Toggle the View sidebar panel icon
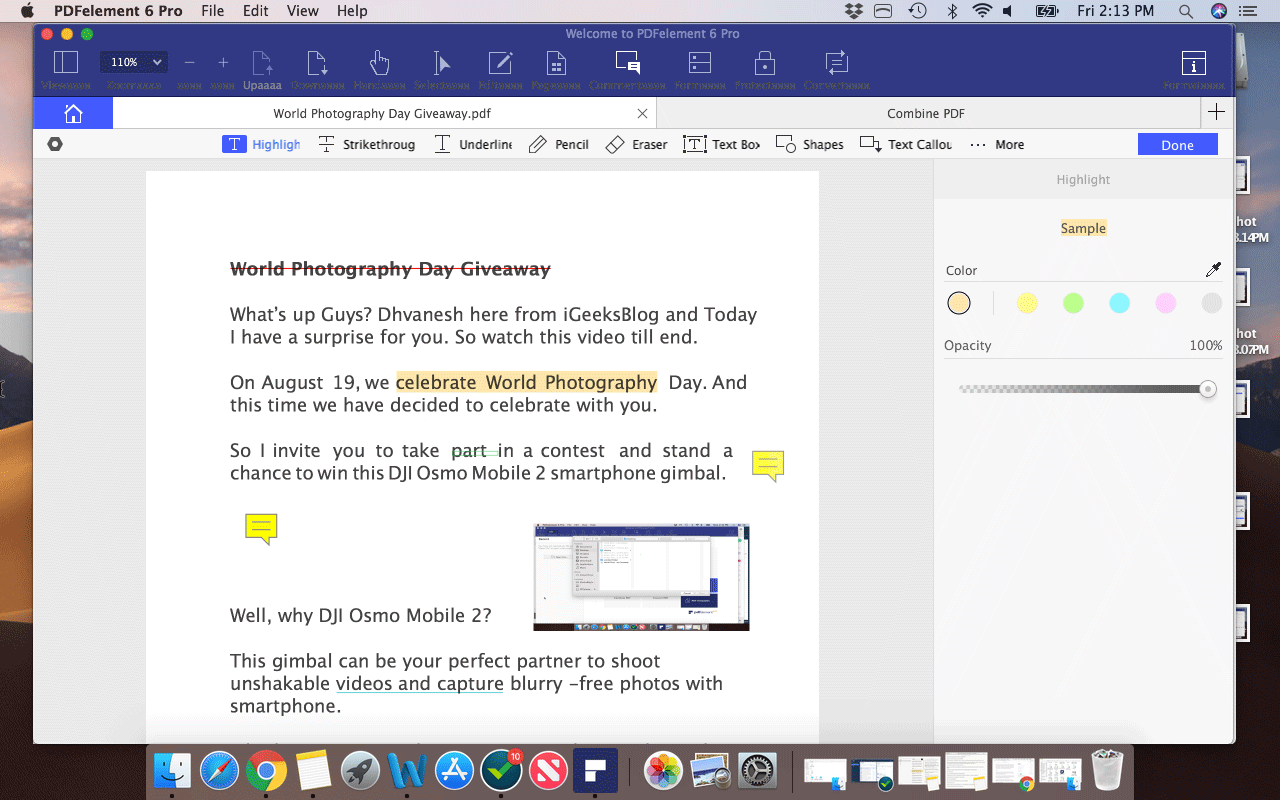The height and width of the screenshot is (800, 1280). tap(66, 62)
